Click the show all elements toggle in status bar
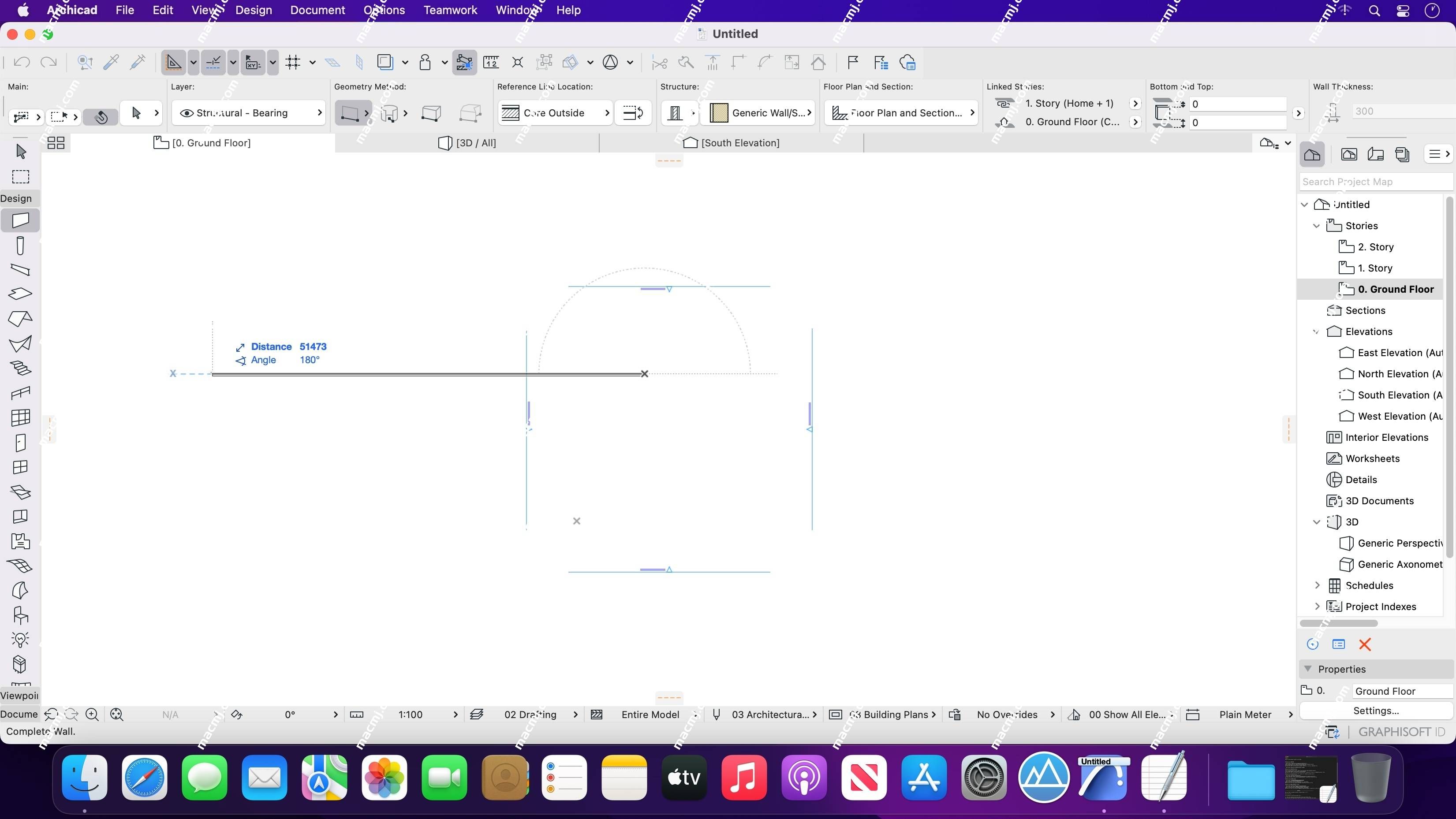 pyautogui.click(x=1129, y=714)
